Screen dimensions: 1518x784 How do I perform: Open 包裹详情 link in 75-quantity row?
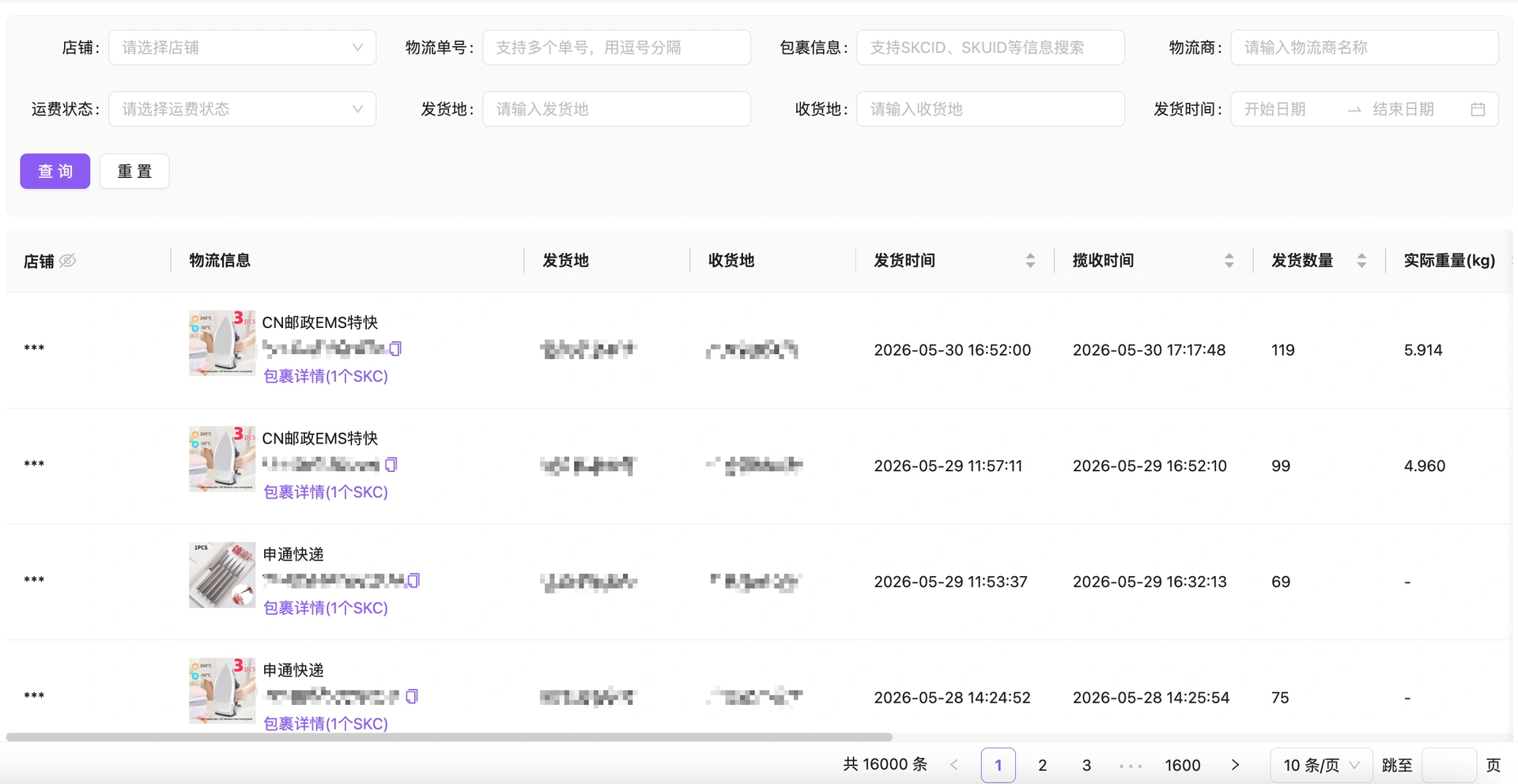tap(325, 723)
